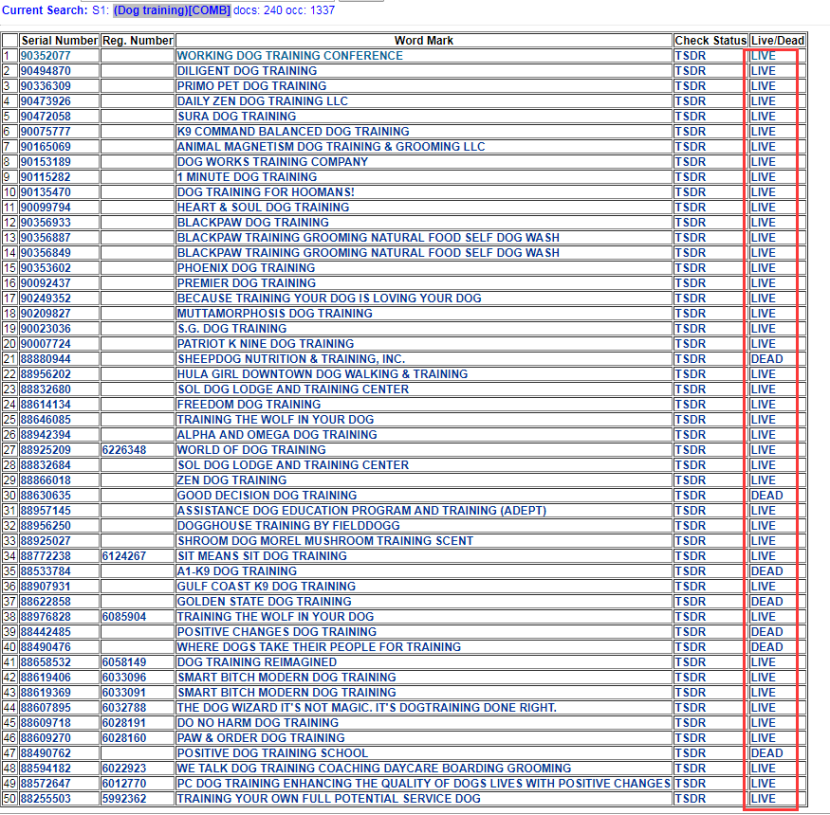Click registration number 6085904
This screenshot has height=815, width=830.
coord(124,617)
